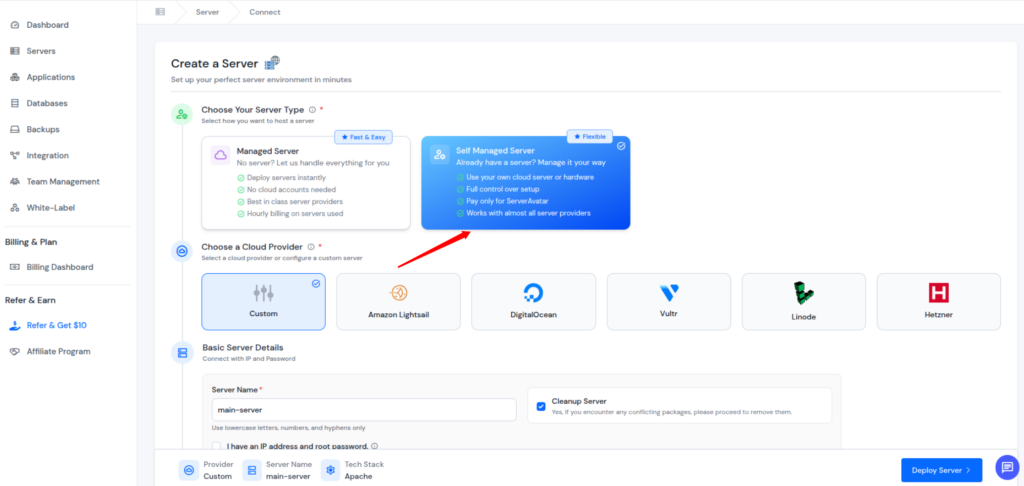
Task: Click the Hetzner logo
Action: click(938, 293)
